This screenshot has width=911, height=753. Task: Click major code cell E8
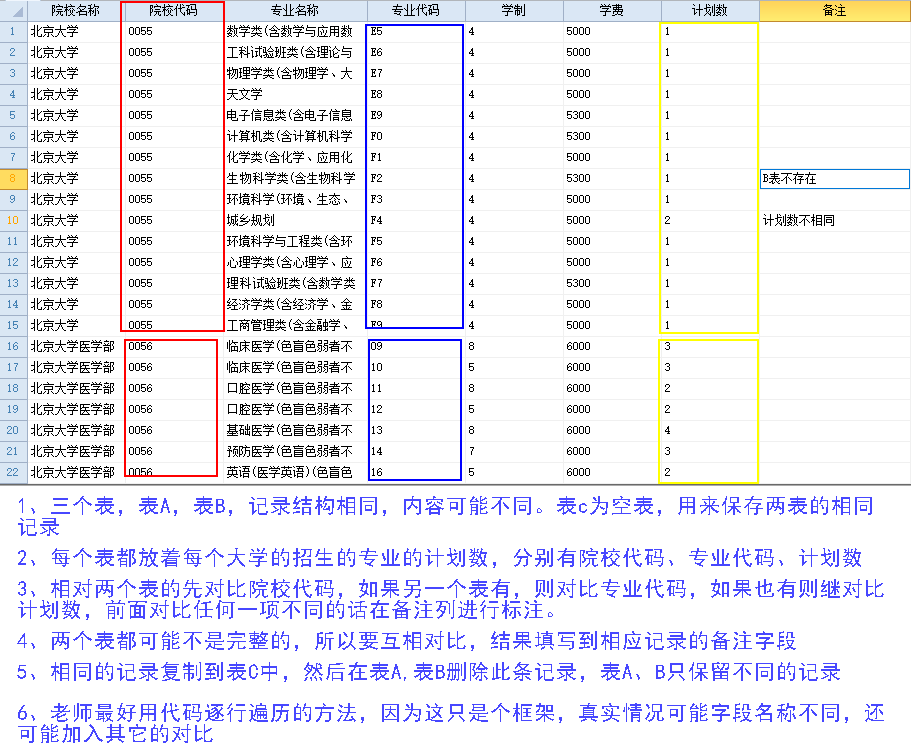click(416, 94)
